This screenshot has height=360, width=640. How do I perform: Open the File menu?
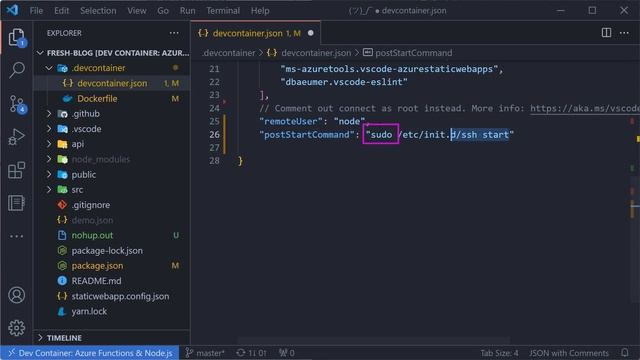pyautogui.click(x=36, y=11)
